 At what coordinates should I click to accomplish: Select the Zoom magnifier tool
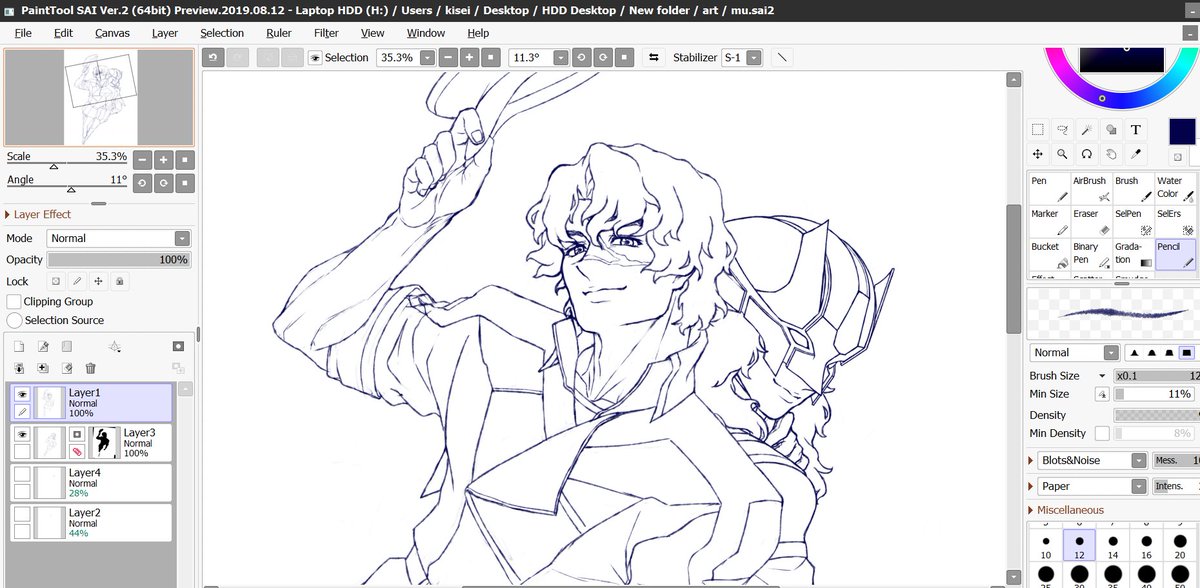(x=1062, y=154)
